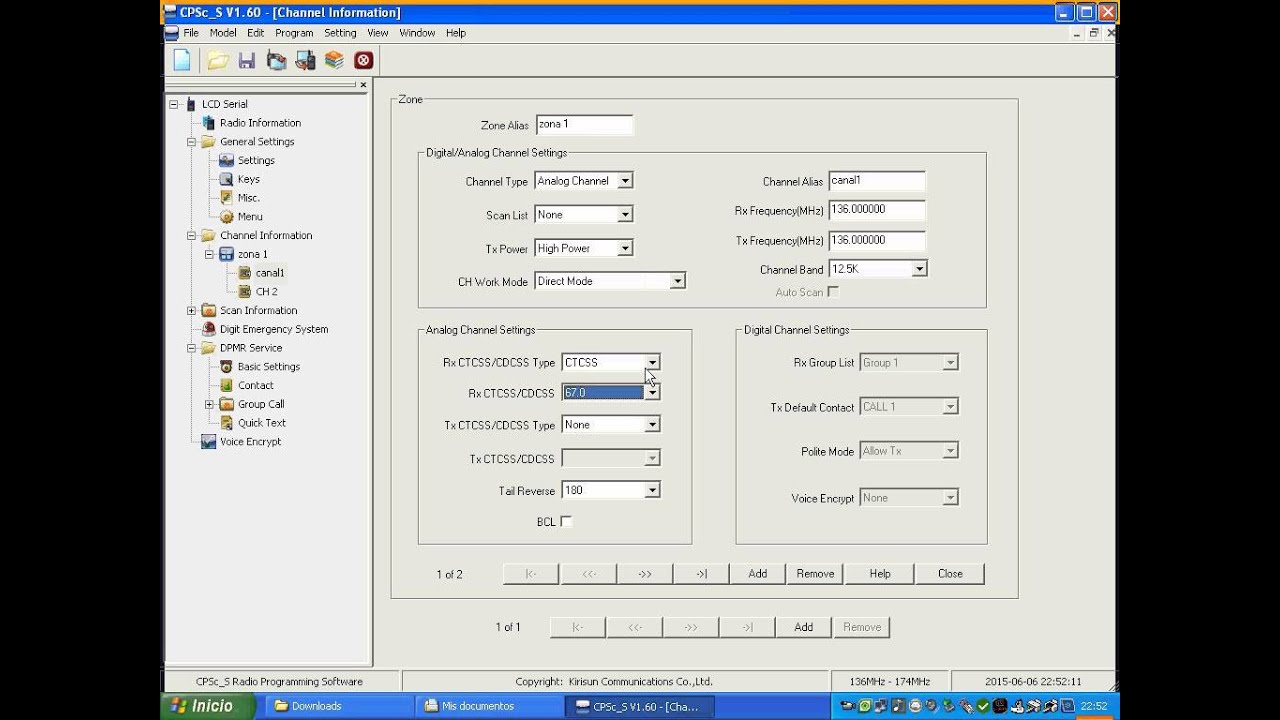1280x720 pixels.
Task: Select the LCD Serial radio root node
Action: (224, 104)
